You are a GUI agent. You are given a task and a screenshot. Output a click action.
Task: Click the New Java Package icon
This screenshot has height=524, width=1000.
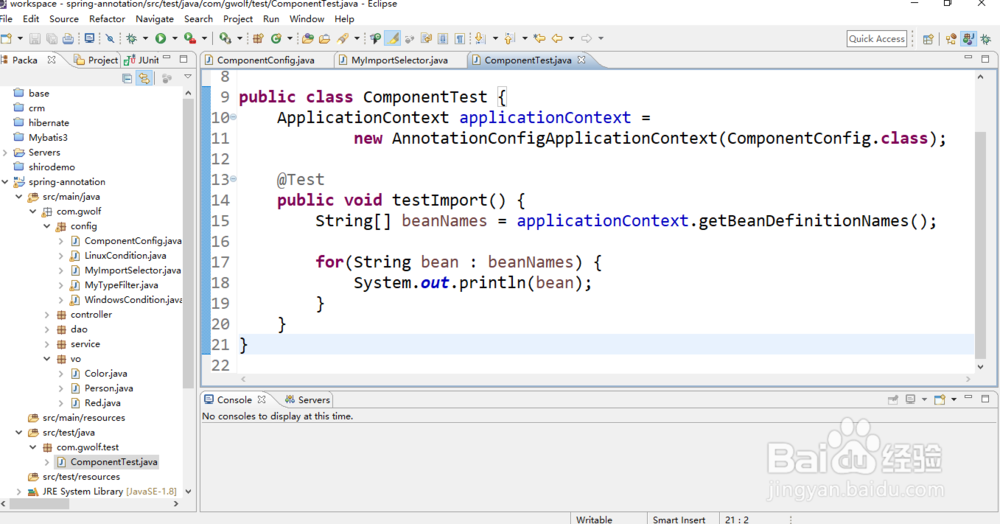(x=258, y=39)
